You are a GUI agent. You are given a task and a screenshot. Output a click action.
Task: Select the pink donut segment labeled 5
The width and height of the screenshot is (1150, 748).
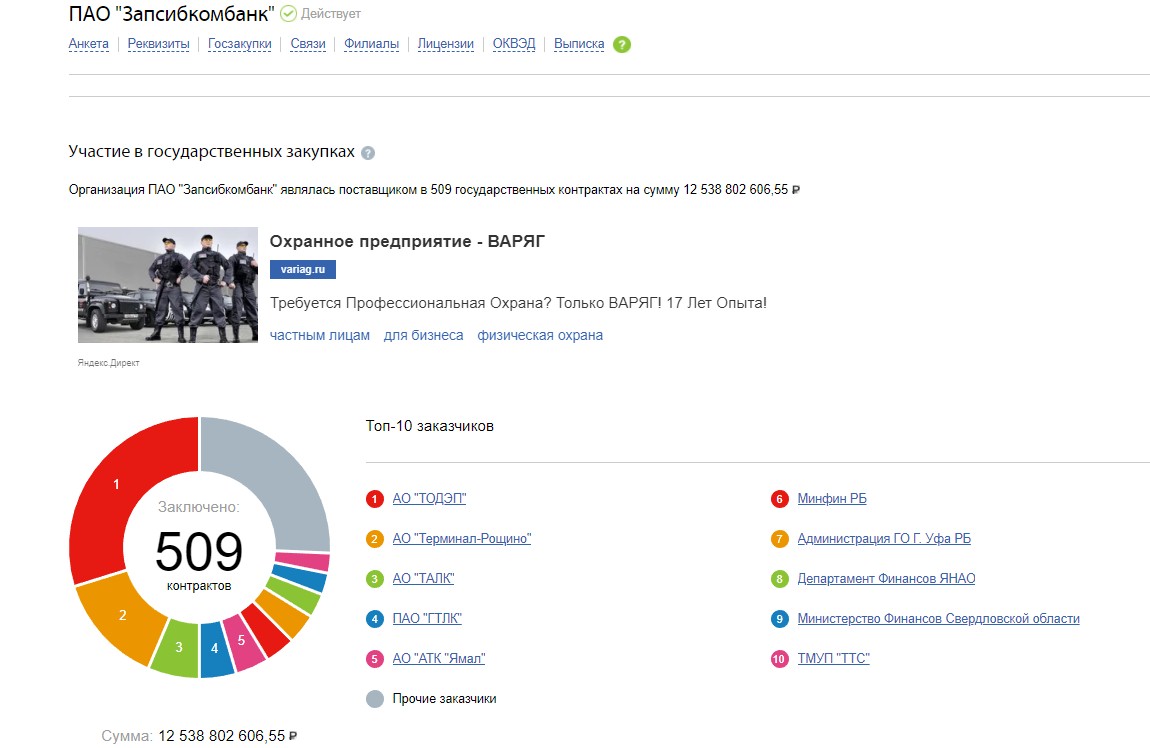pyautogui.click(x=242, y=640)
